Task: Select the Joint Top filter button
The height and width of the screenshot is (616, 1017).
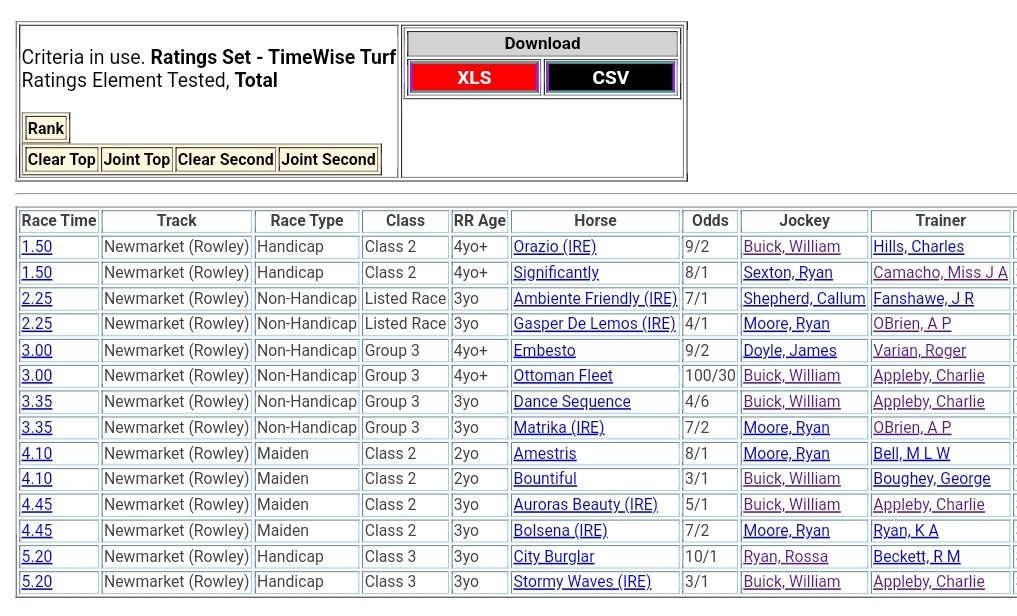Action: pyautogui.click(x=137, y=159)
